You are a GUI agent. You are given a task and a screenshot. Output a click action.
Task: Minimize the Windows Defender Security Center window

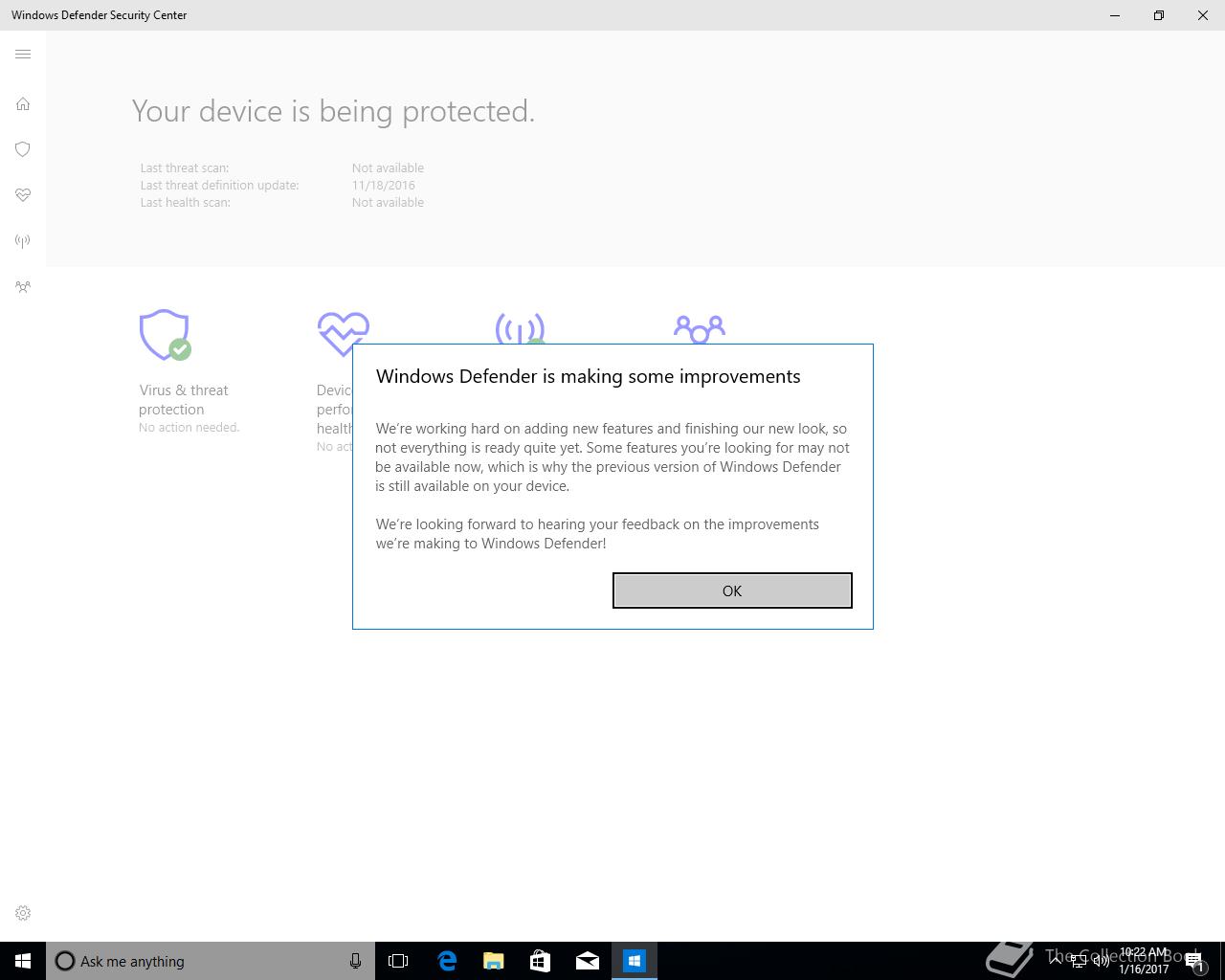tap(1115, 15)
